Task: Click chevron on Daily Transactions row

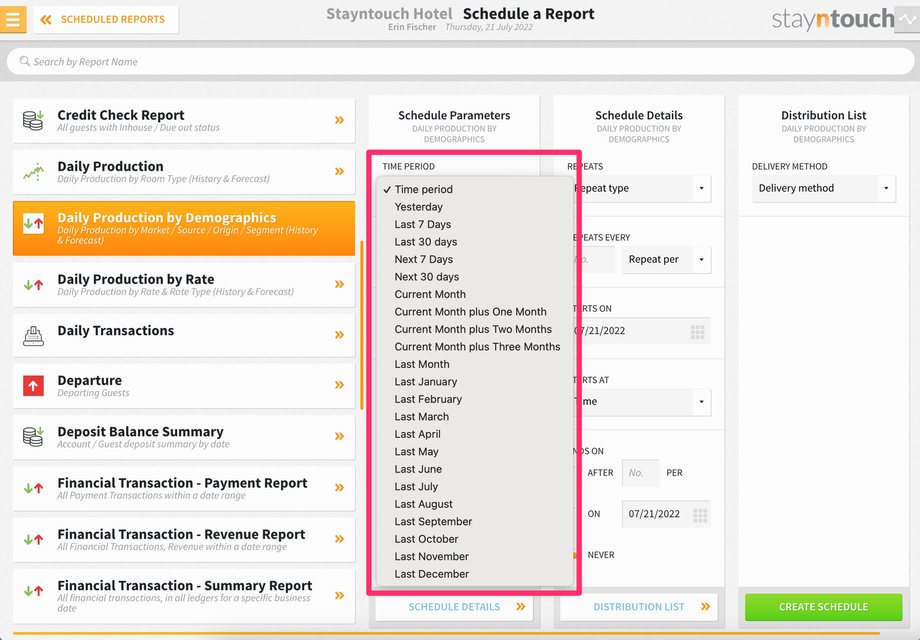Action: tap(339, 335)
